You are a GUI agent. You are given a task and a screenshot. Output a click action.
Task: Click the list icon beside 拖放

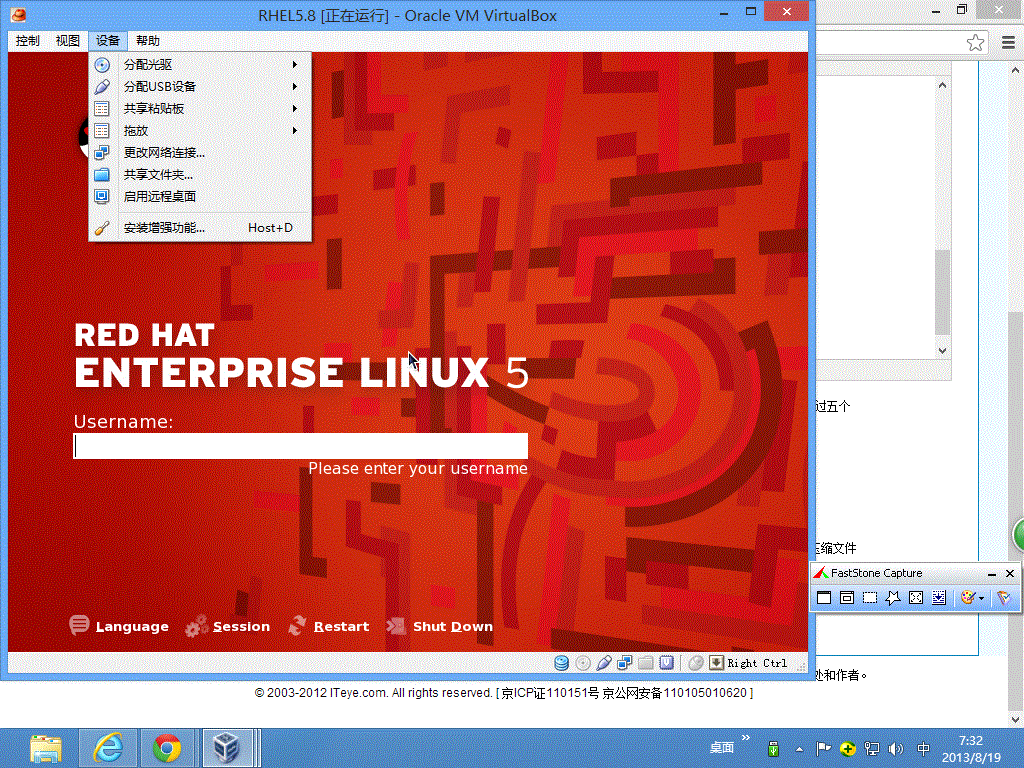coord(102,131)
